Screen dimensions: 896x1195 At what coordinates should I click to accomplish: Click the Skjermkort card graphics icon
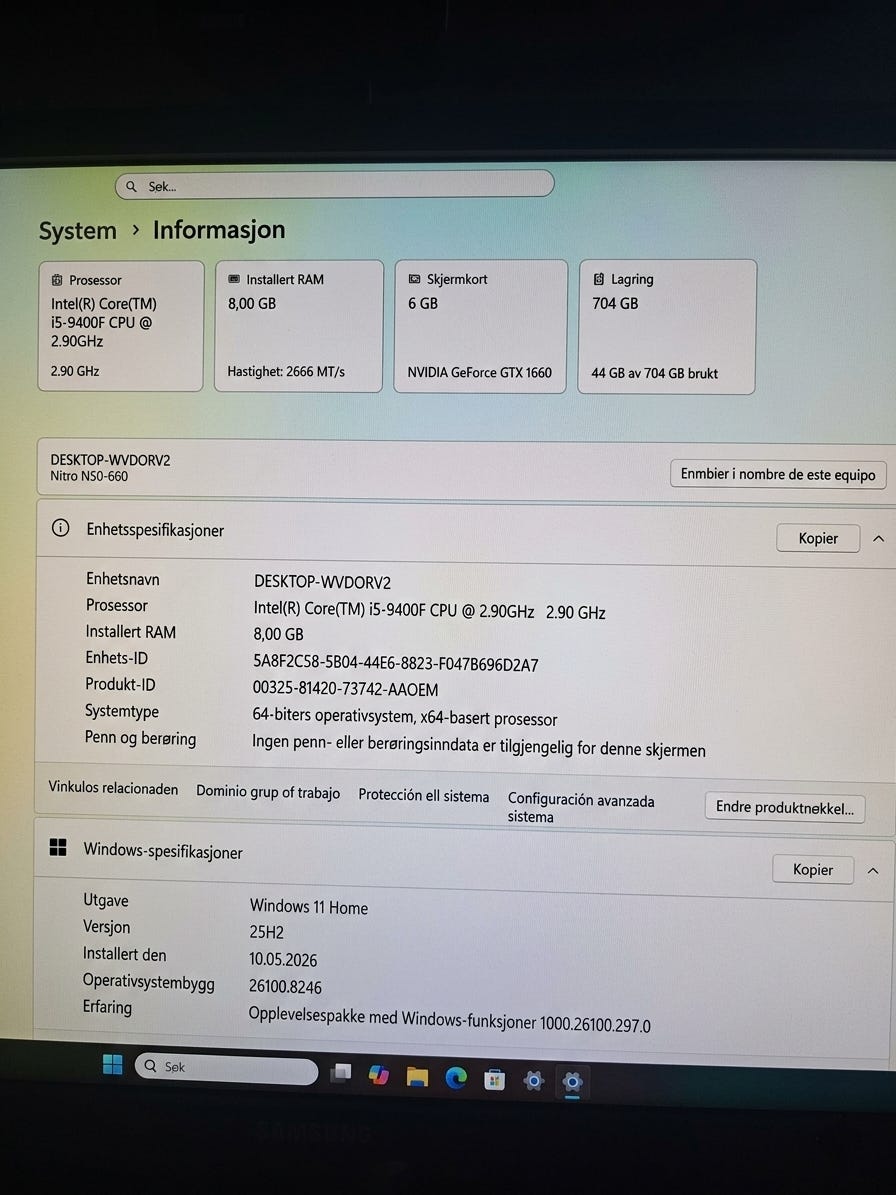pyautogui.click(x=414, y=279)
